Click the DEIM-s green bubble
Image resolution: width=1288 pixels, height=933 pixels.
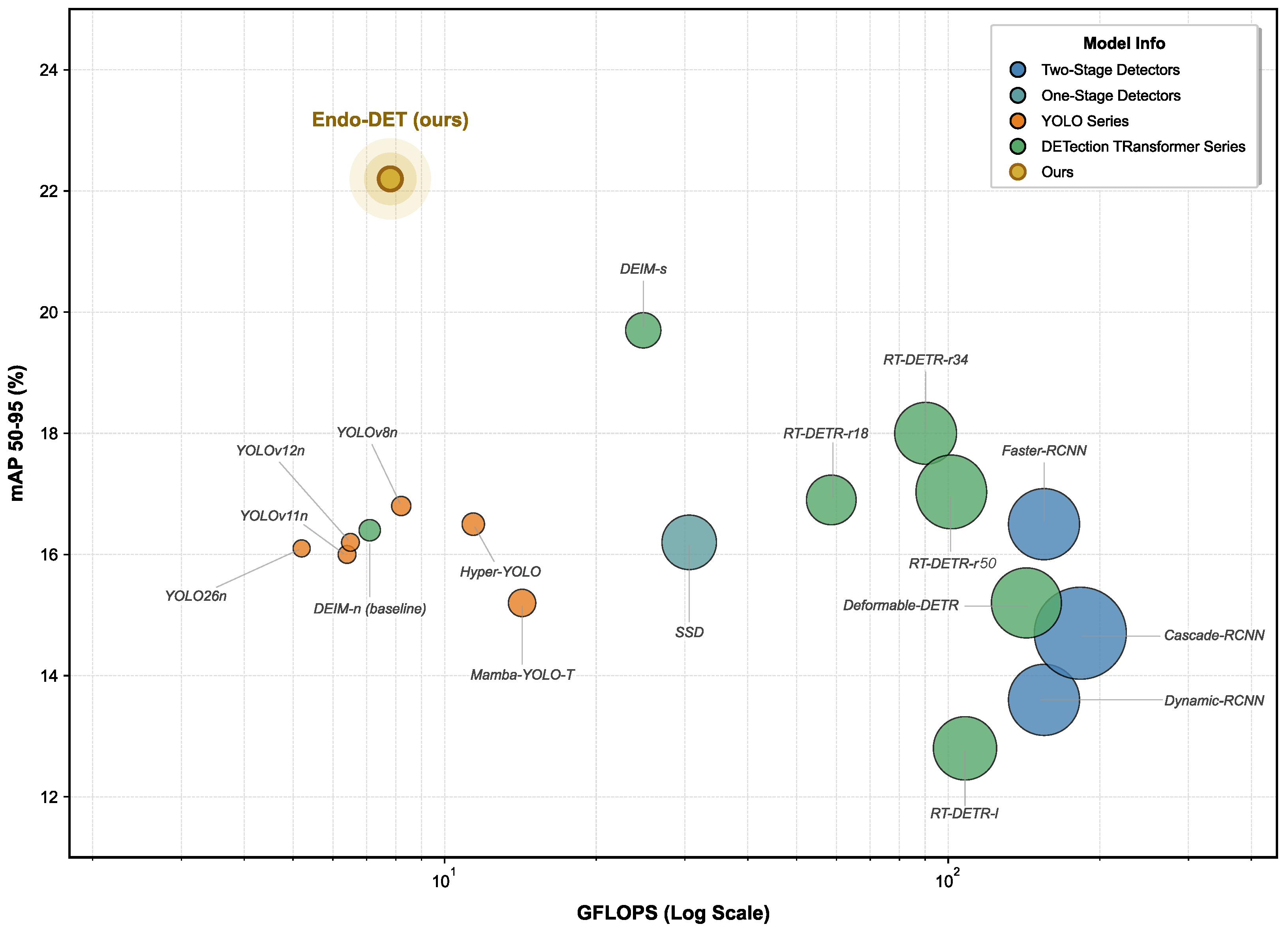tap(643, 330)
